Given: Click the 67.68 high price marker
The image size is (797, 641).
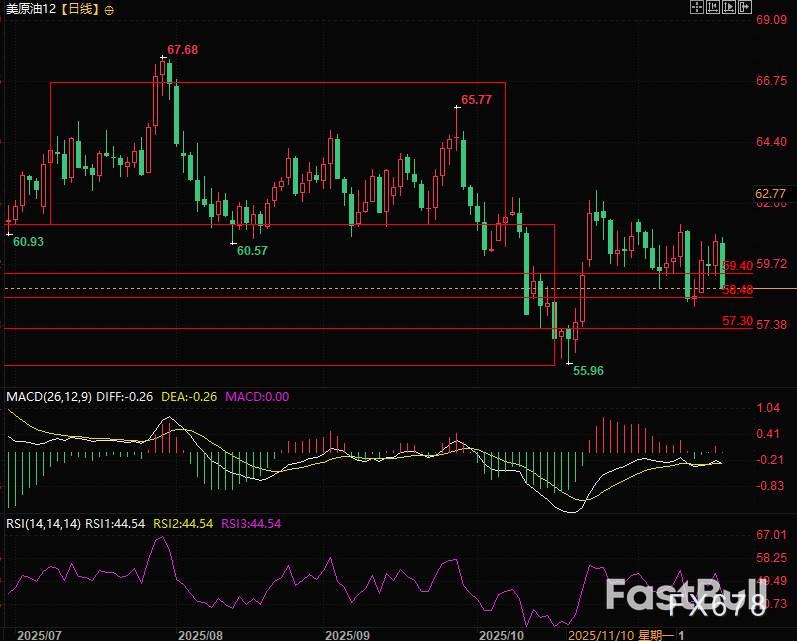Looking at the screenshot, I should 183,49.
